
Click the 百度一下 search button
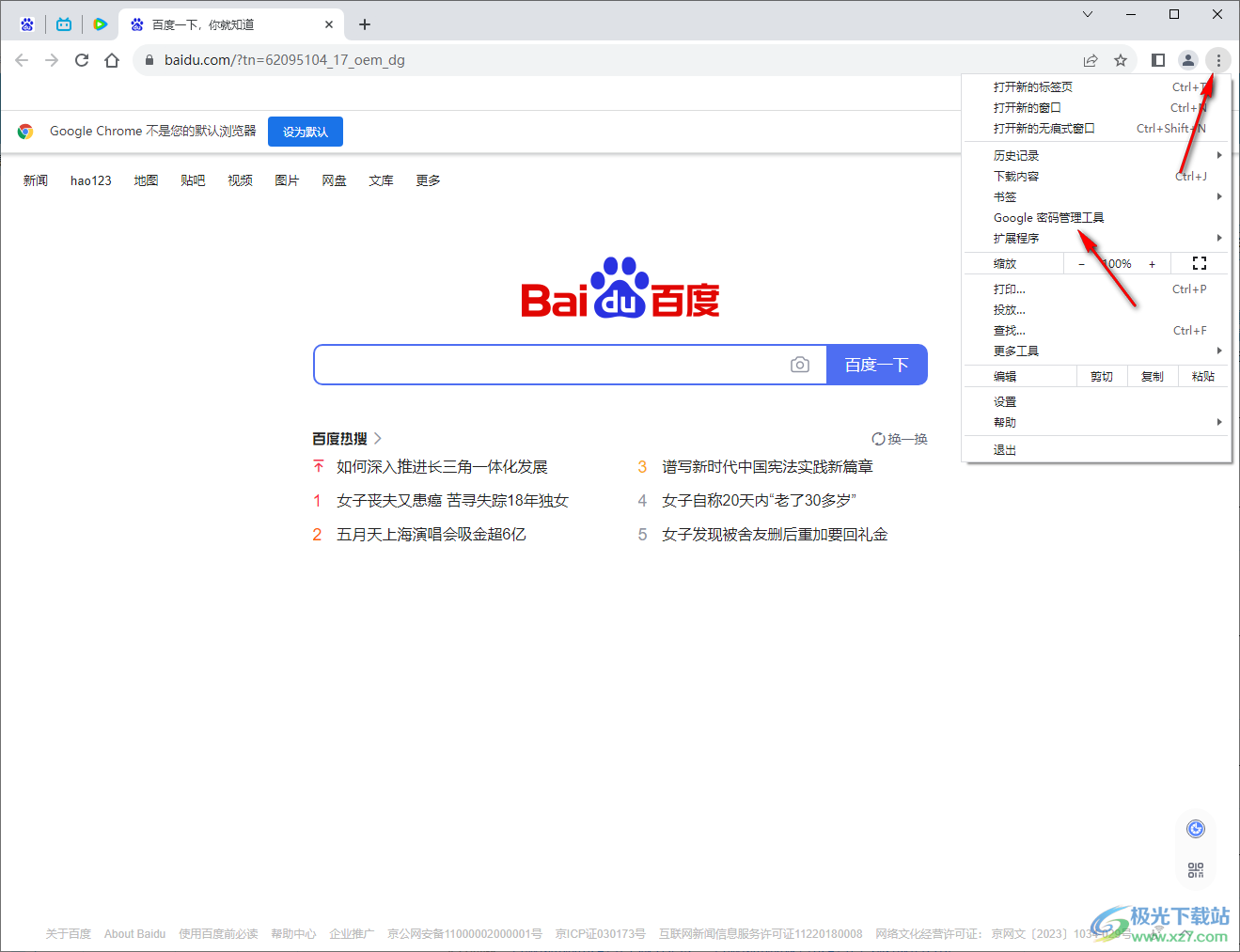point(877,365)
